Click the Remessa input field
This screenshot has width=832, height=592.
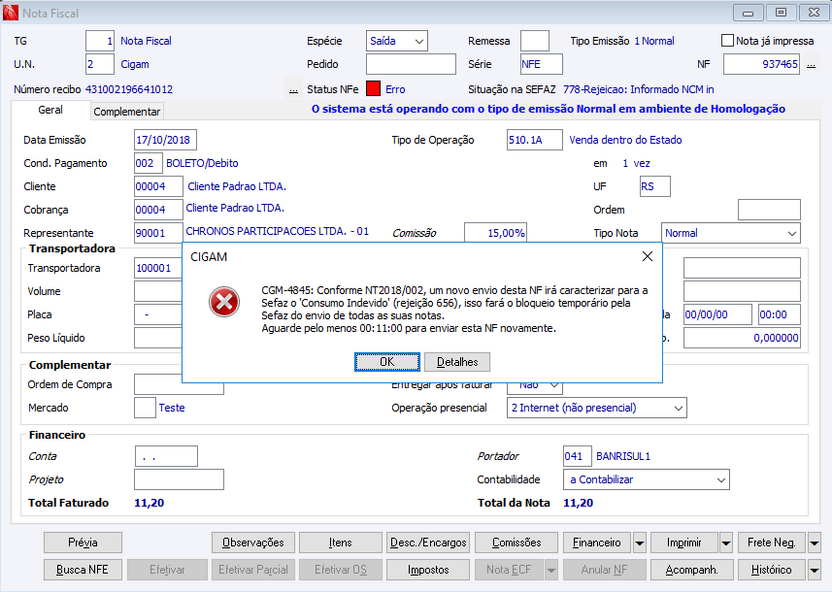pyautogui.click(x=534, y=41)
